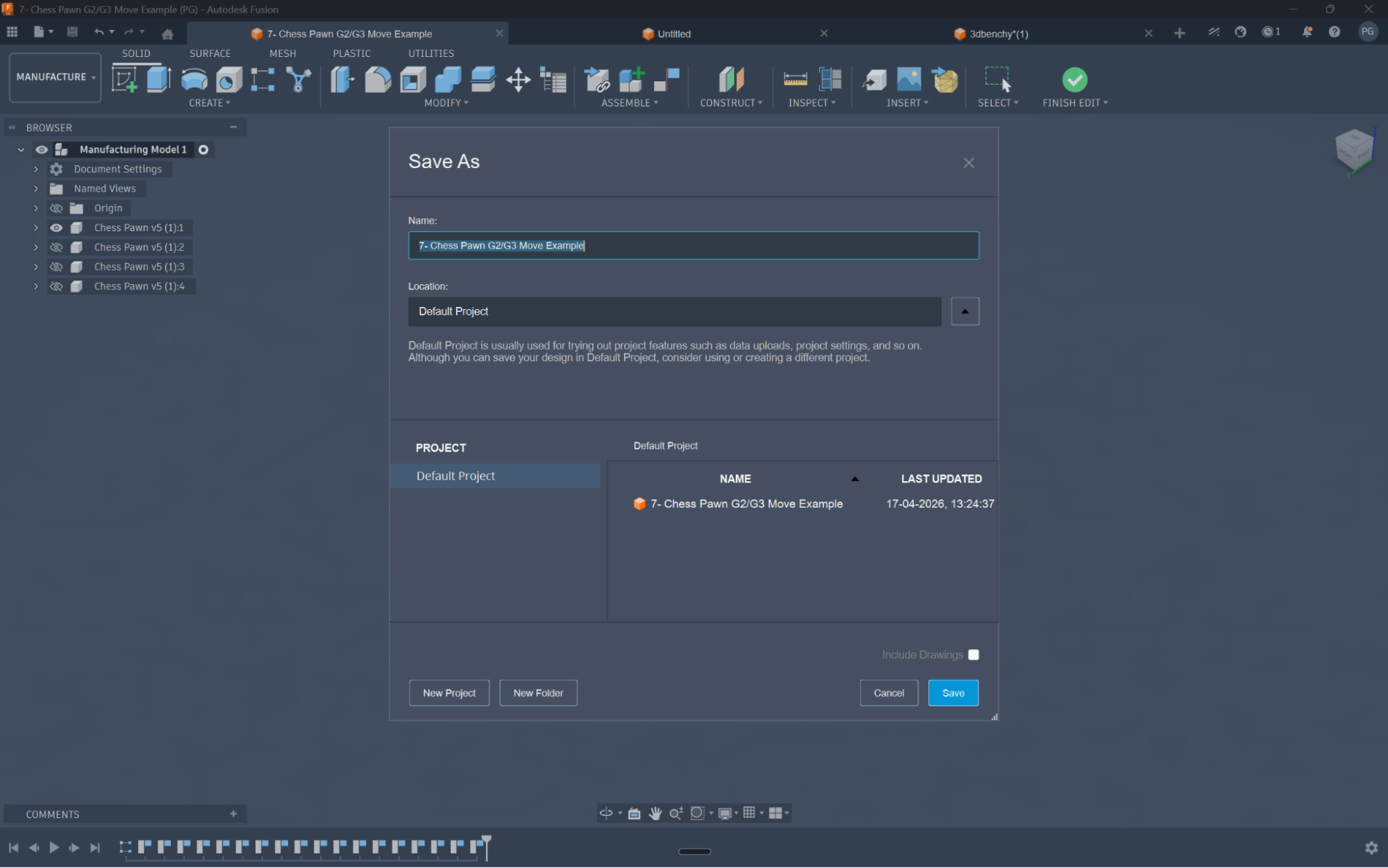Click the Measure icon in Inspect
This screenshot has width=1388, height=868.
point(795,80)
